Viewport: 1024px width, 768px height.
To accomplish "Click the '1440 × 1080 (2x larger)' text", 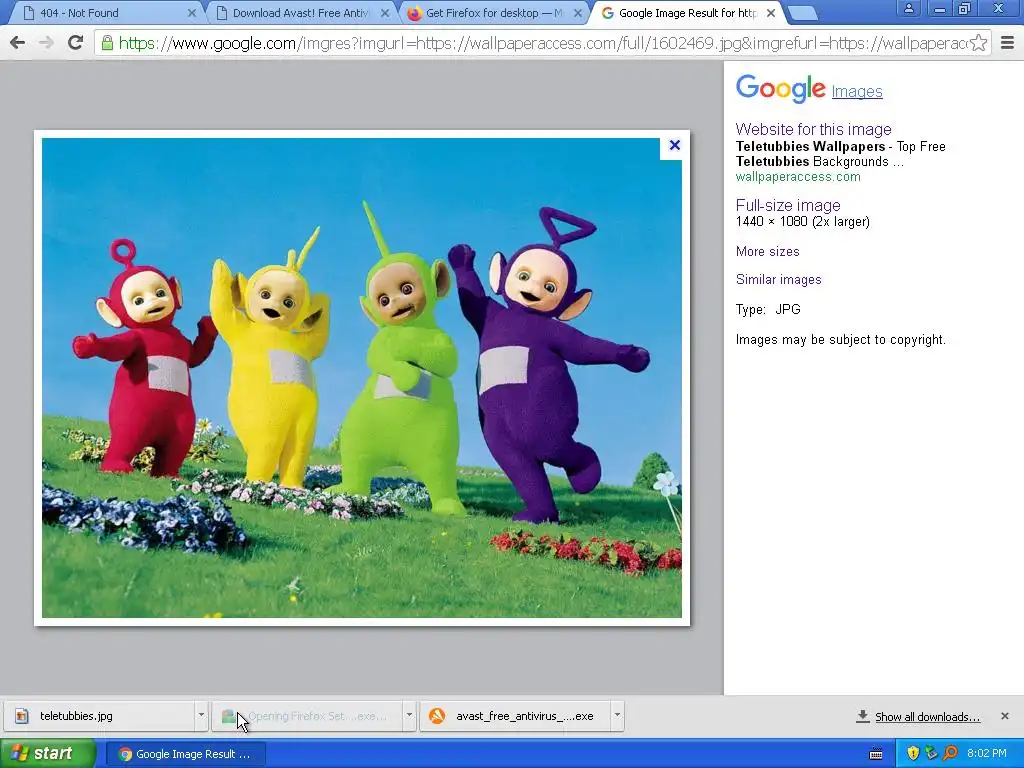I will coord(803,221).
